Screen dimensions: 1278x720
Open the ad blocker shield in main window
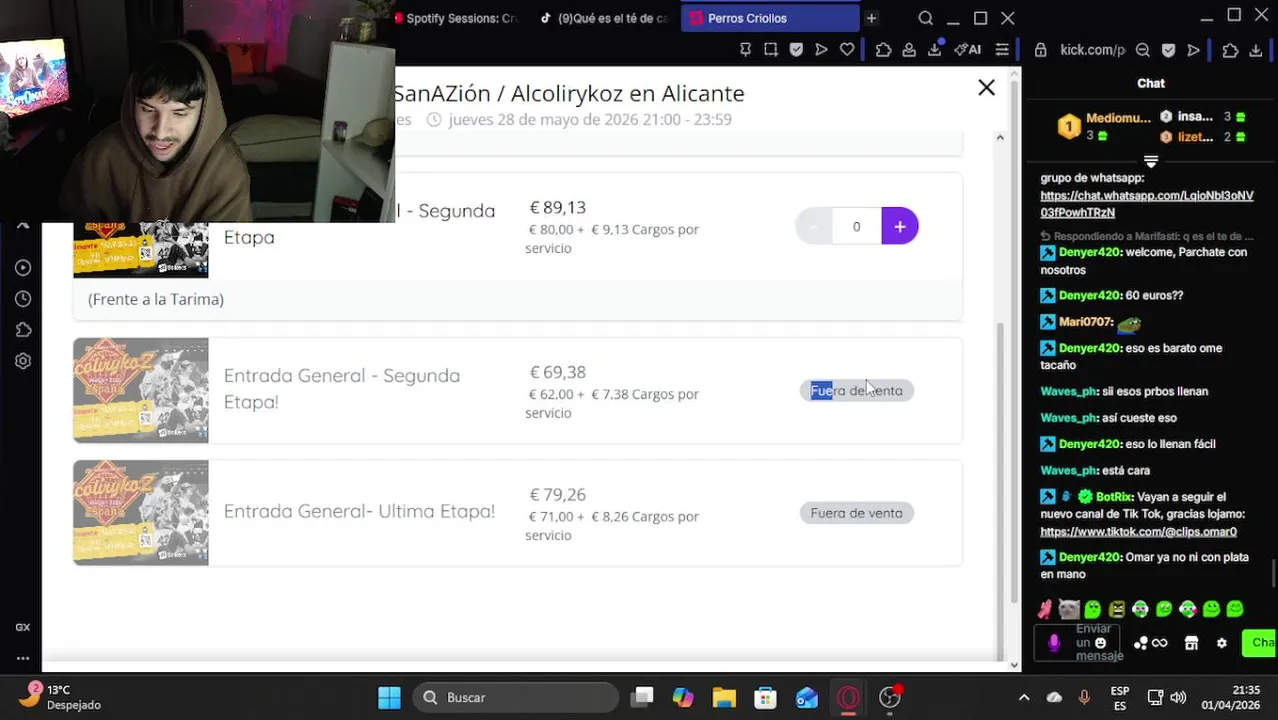796,50
